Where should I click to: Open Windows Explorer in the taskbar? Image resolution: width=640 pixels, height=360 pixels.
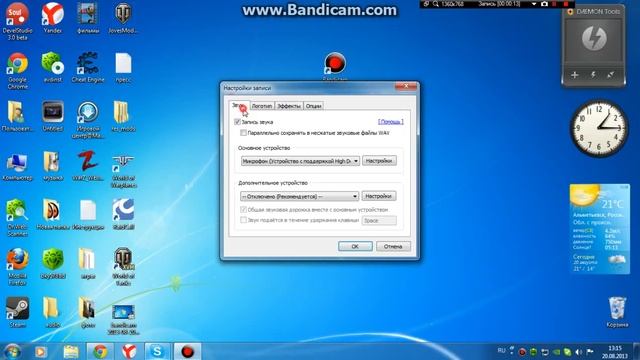tap(71, 351)
